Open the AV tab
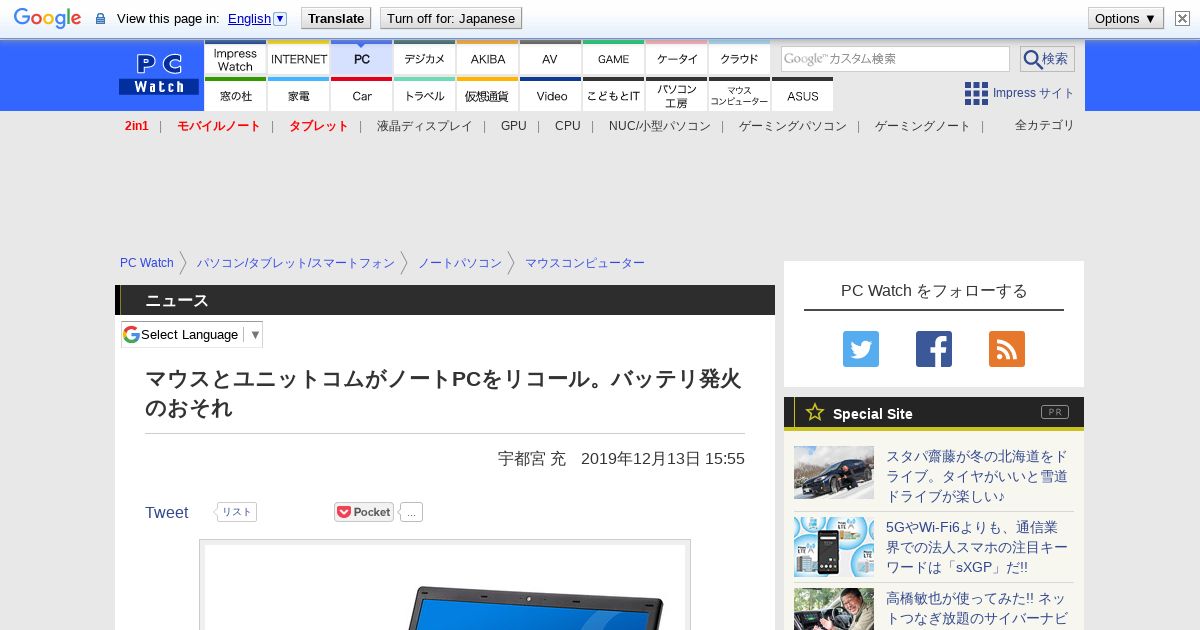Viewport: 1200px width, 630px height. tap(551, 59)
